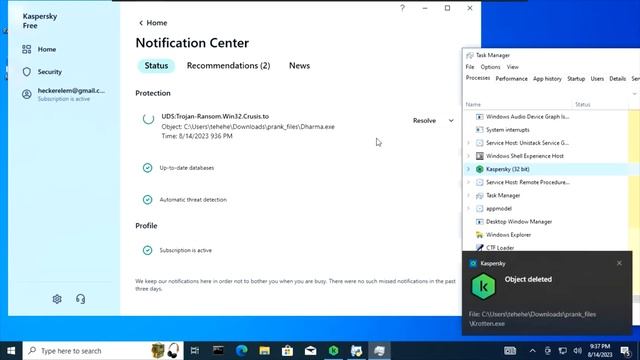Open Task Manager File menu
640x360 pixels.
pos(470,67)
